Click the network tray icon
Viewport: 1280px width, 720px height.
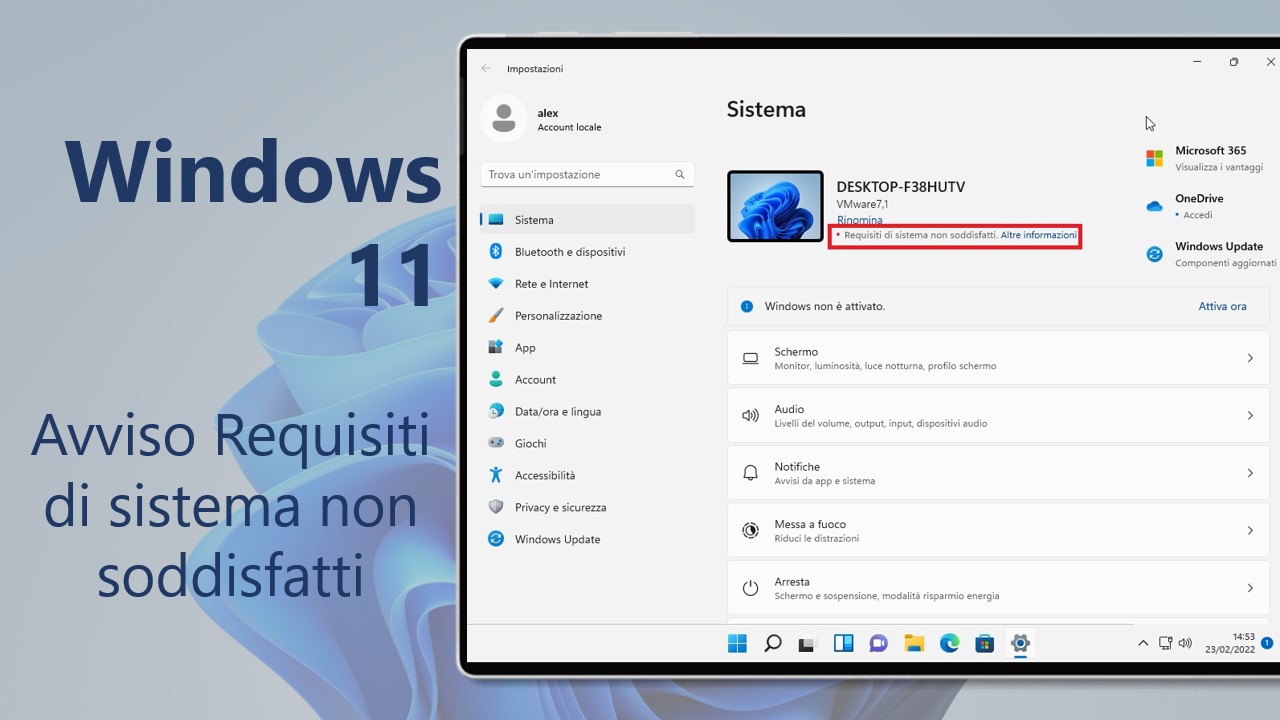tap(1165, 643)
